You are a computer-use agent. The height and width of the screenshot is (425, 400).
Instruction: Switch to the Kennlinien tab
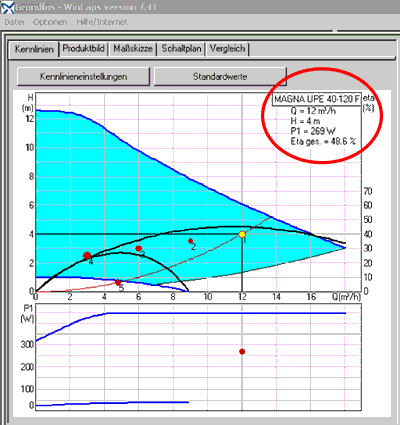(x=34, y=49)
